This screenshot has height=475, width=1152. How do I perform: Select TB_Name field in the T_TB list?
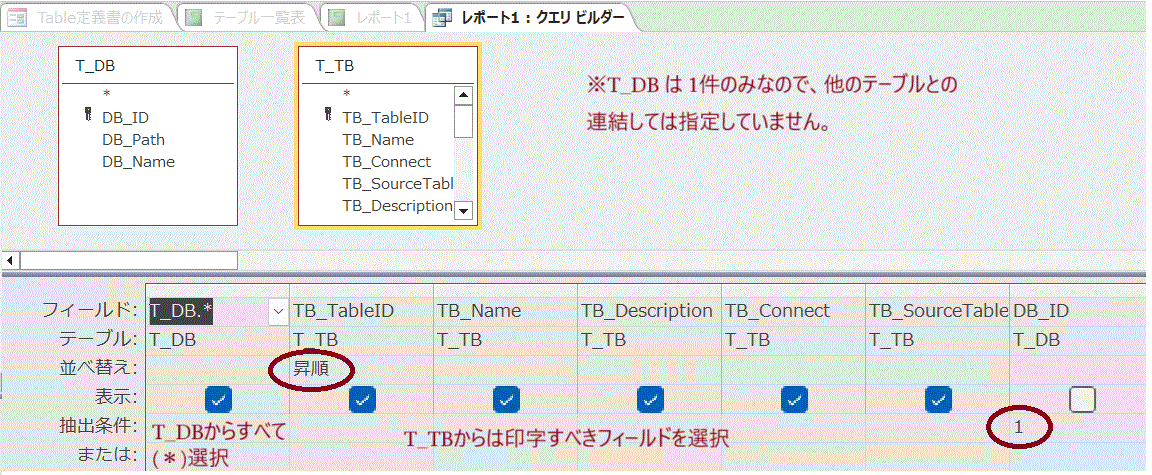click(378, 140)
